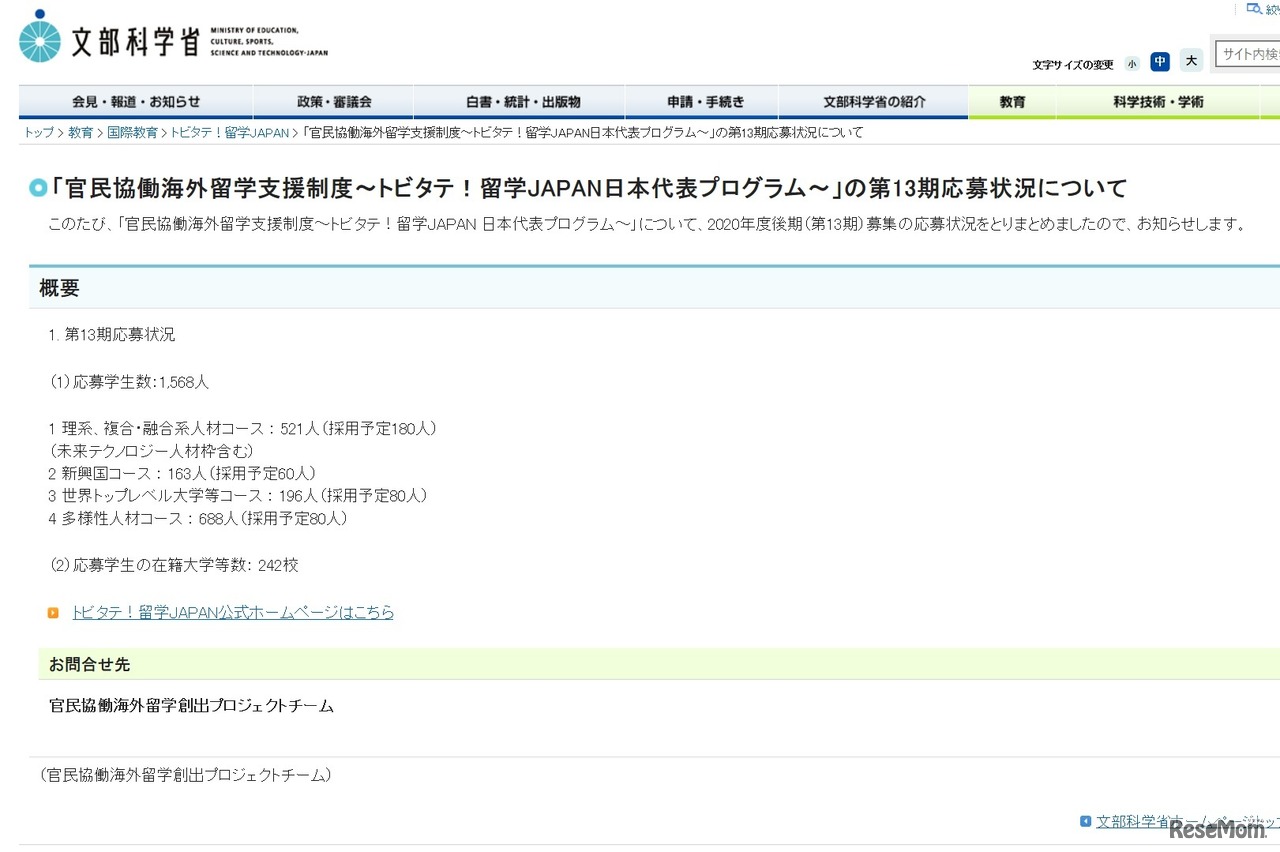The image size is (1280, 852).
Task: Select the 大 font size option
Action: pos(1190,62)
